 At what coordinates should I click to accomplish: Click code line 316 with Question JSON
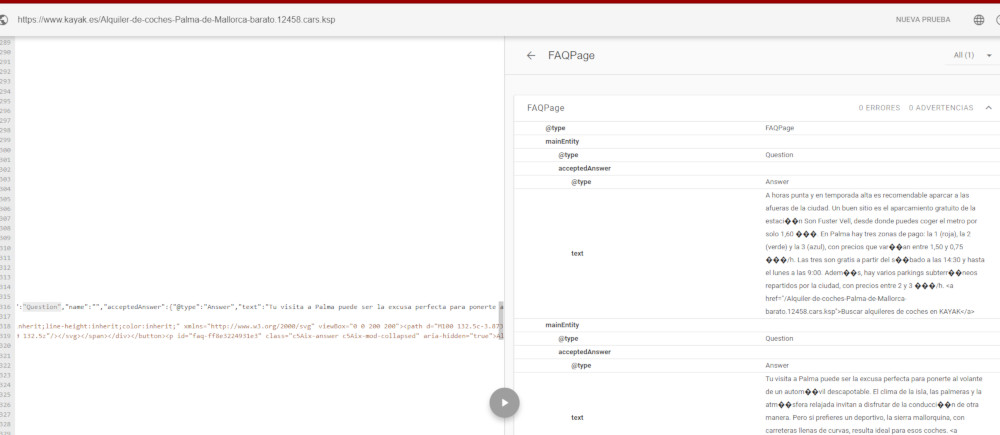[x=250, y=308]
